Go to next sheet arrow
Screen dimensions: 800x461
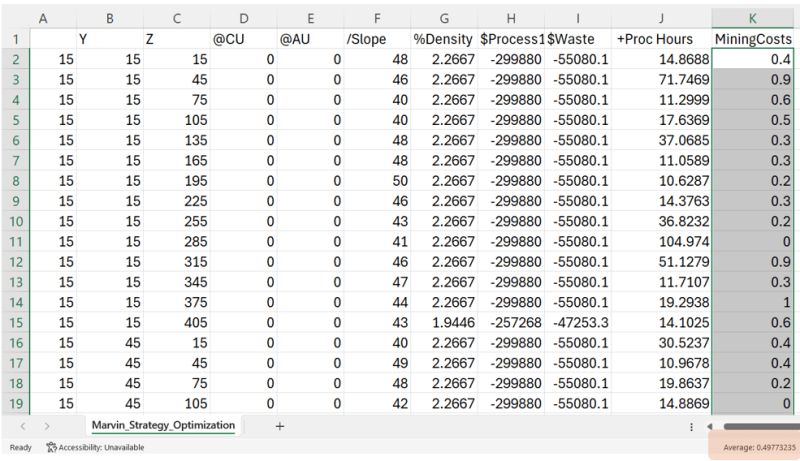pos(46,426)
